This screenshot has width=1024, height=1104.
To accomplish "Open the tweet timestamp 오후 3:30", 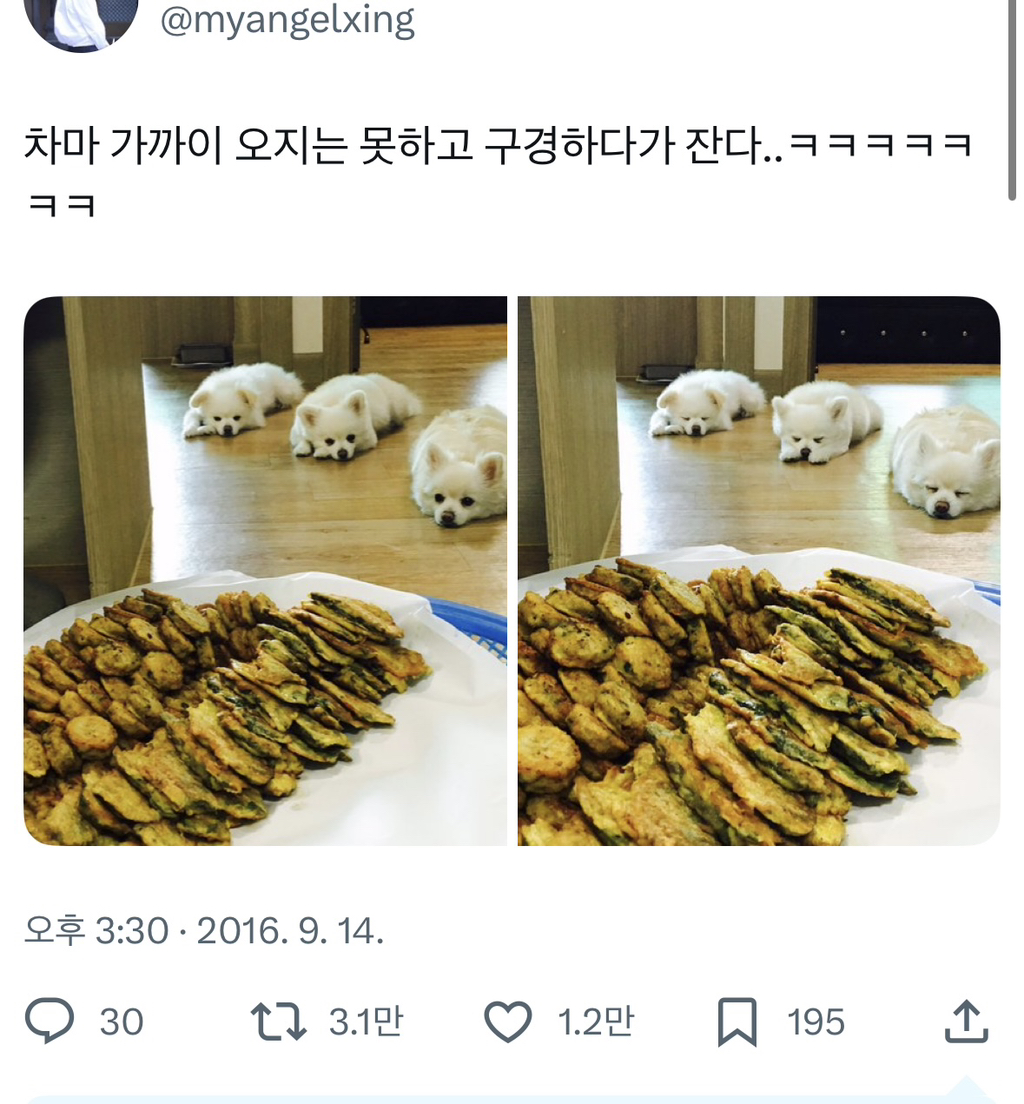I will pos(96,931).
